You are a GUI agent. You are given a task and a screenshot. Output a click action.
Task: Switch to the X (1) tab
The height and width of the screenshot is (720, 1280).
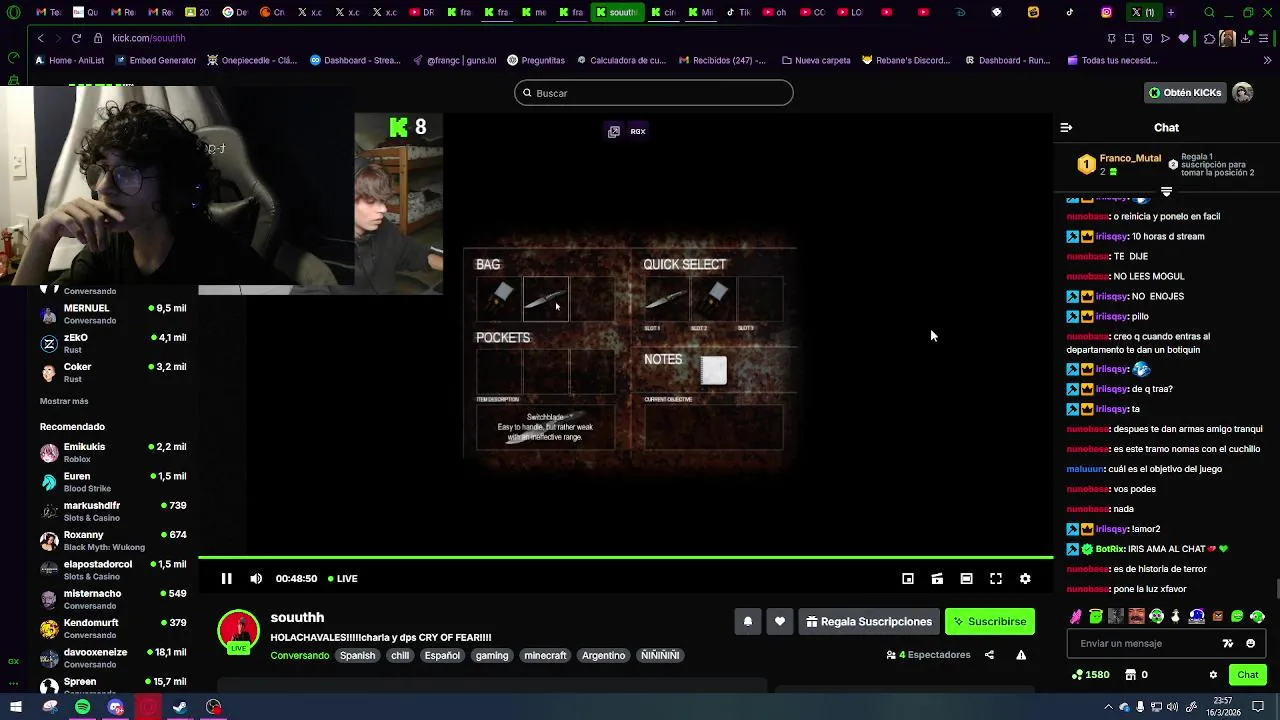[x=1142, y=12]
